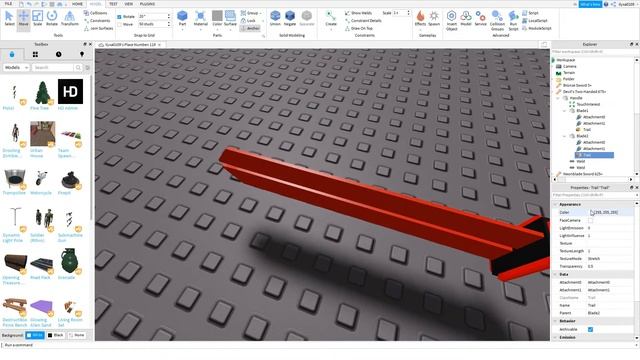The height and width of the screenshot is (360, 640).
Task: Switch to the PLUGINS ribbon tab
Action: pyautogui.click(x=147, y=4)
